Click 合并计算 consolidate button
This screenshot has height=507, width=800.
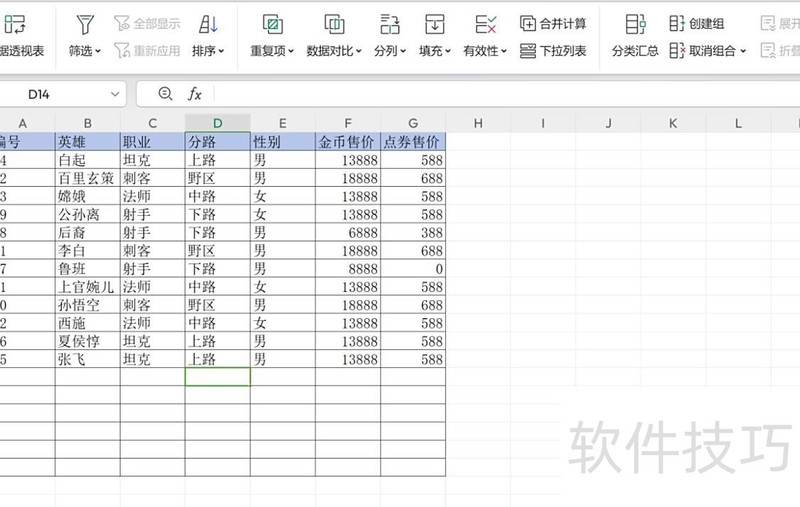point(553,23)
